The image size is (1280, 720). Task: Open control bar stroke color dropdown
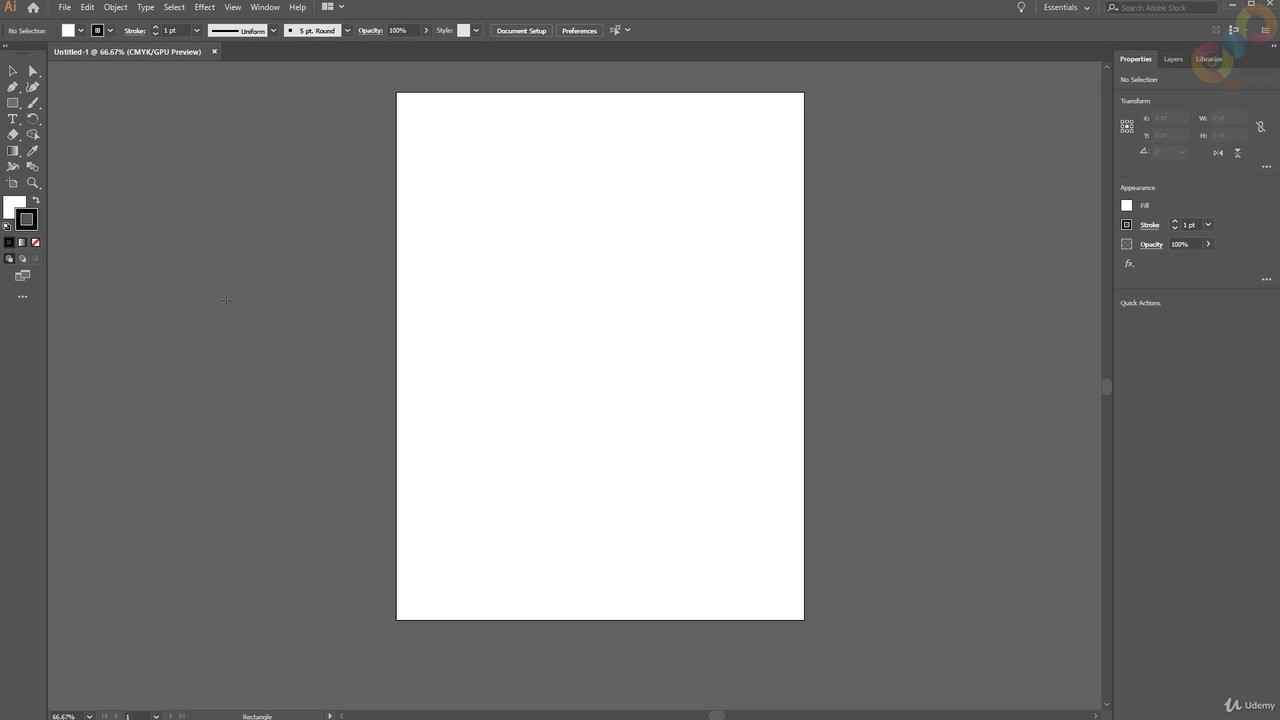coord(110,31)
